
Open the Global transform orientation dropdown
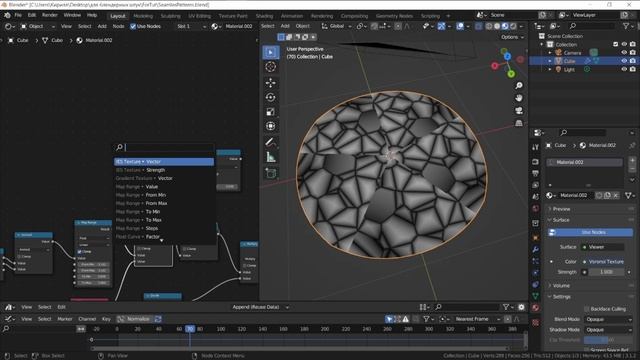click(x=336, y=26)
